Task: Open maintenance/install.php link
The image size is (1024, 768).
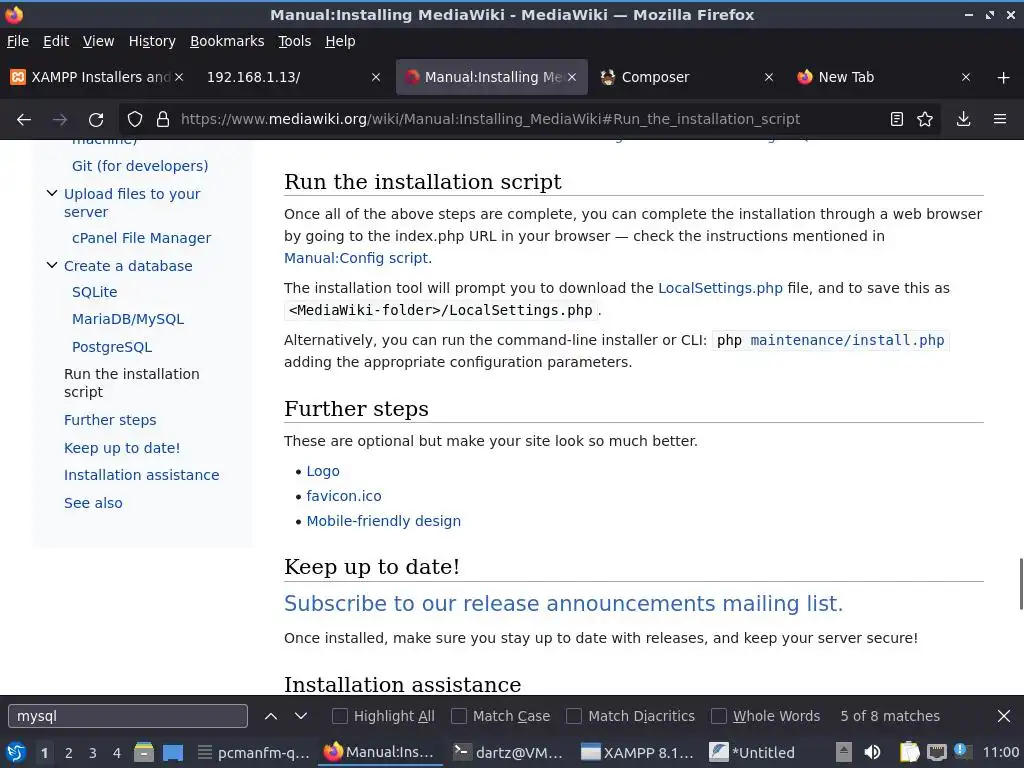Action: pos(847,340)
